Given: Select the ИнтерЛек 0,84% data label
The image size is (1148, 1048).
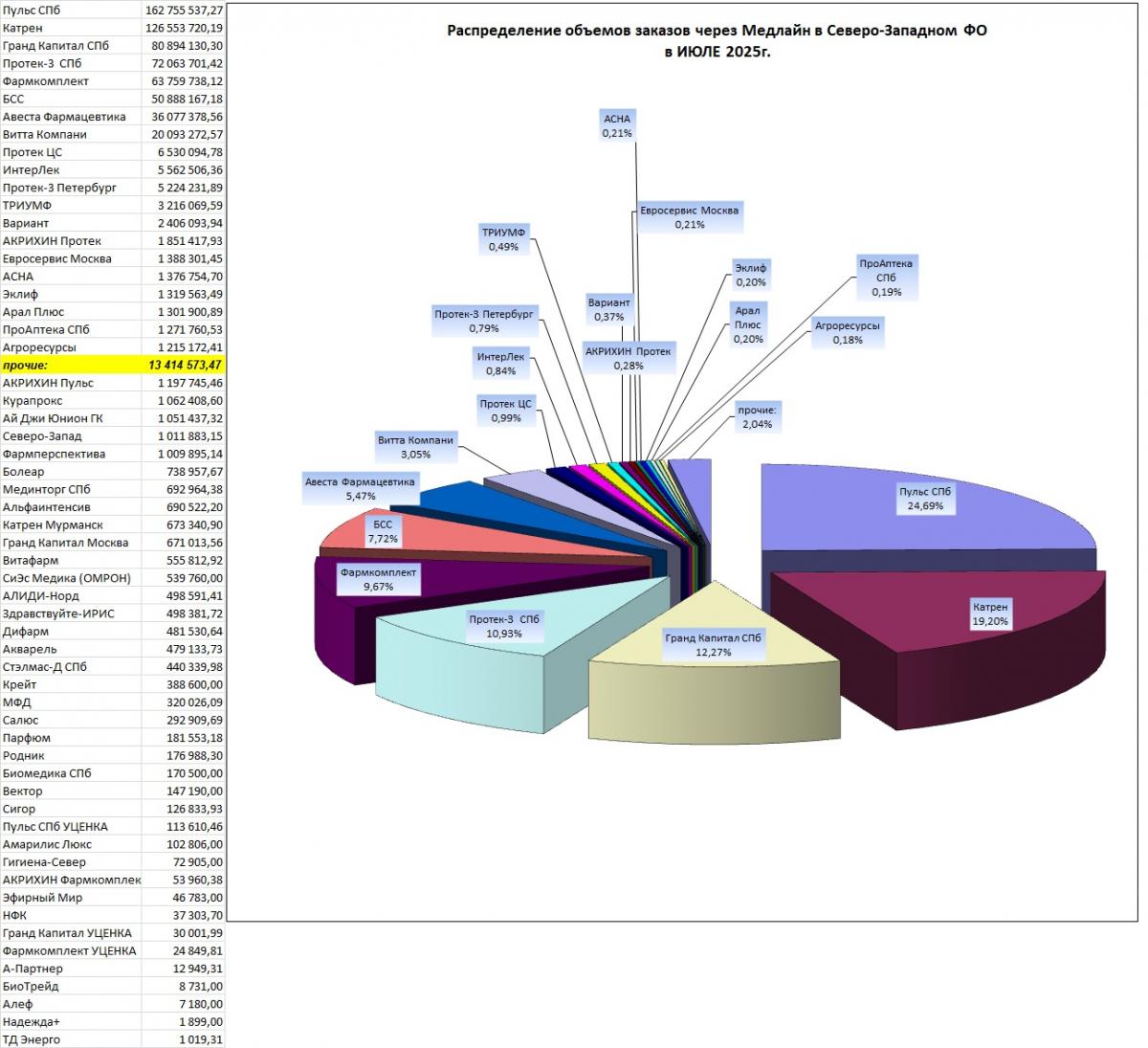Looking at the screenshot, I should (x=500, y=364).
